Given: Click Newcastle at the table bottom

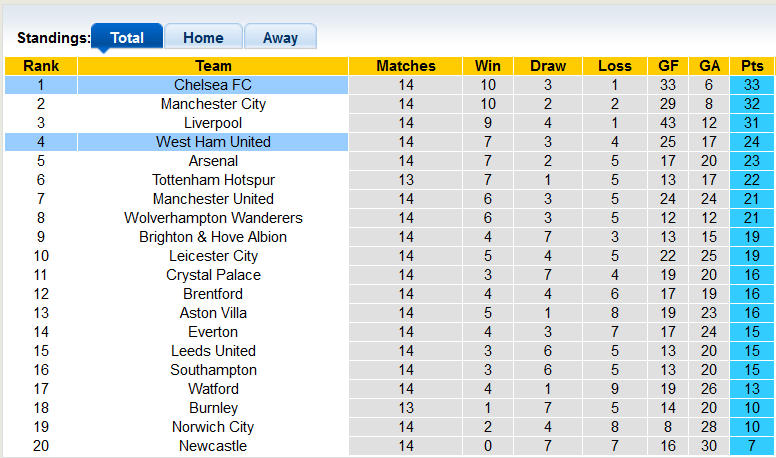Looking at the screenshot, I should [x=213, y=446].
